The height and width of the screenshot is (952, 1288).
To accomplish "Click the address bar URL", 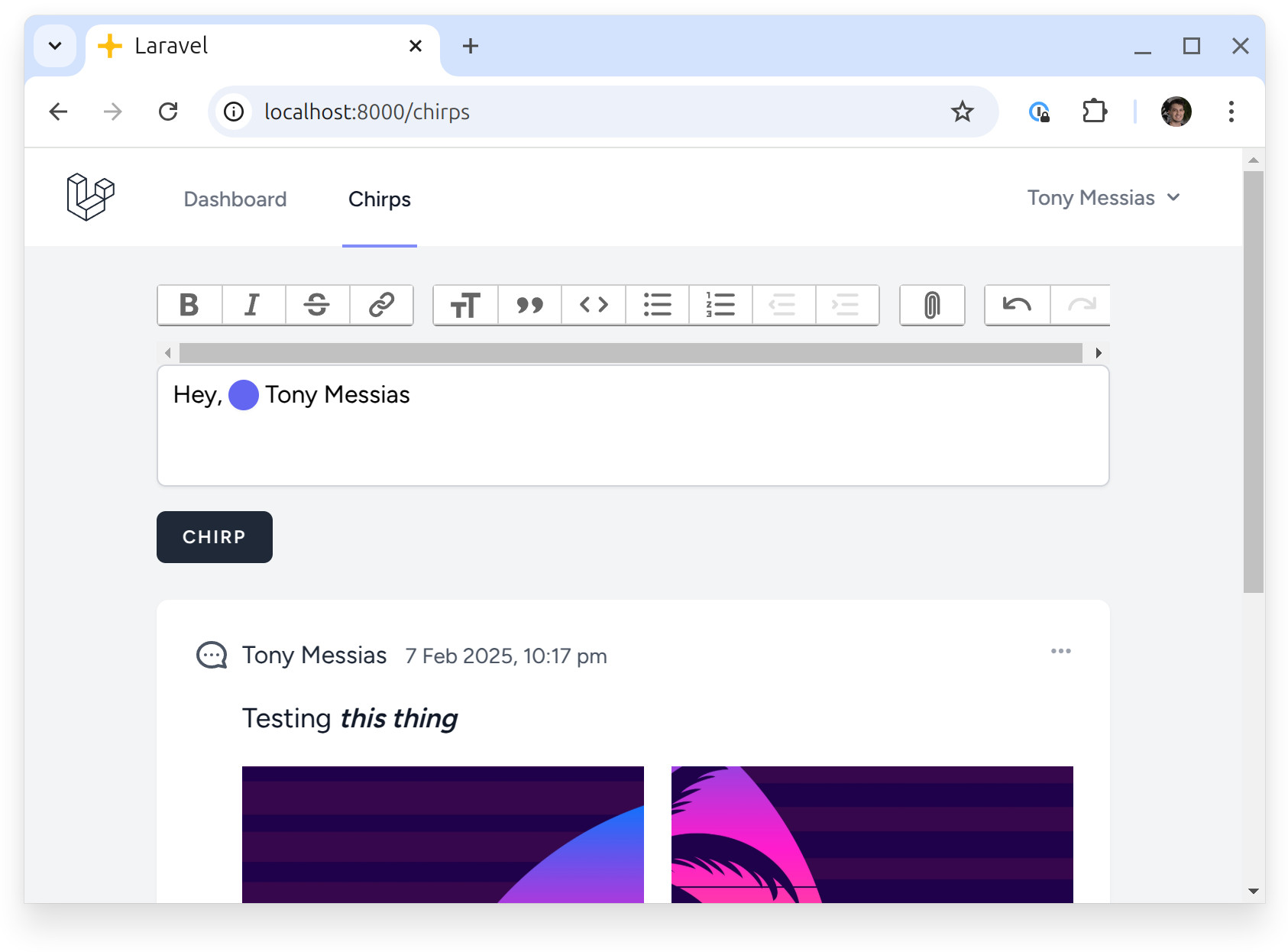I will tap(367, 112).
